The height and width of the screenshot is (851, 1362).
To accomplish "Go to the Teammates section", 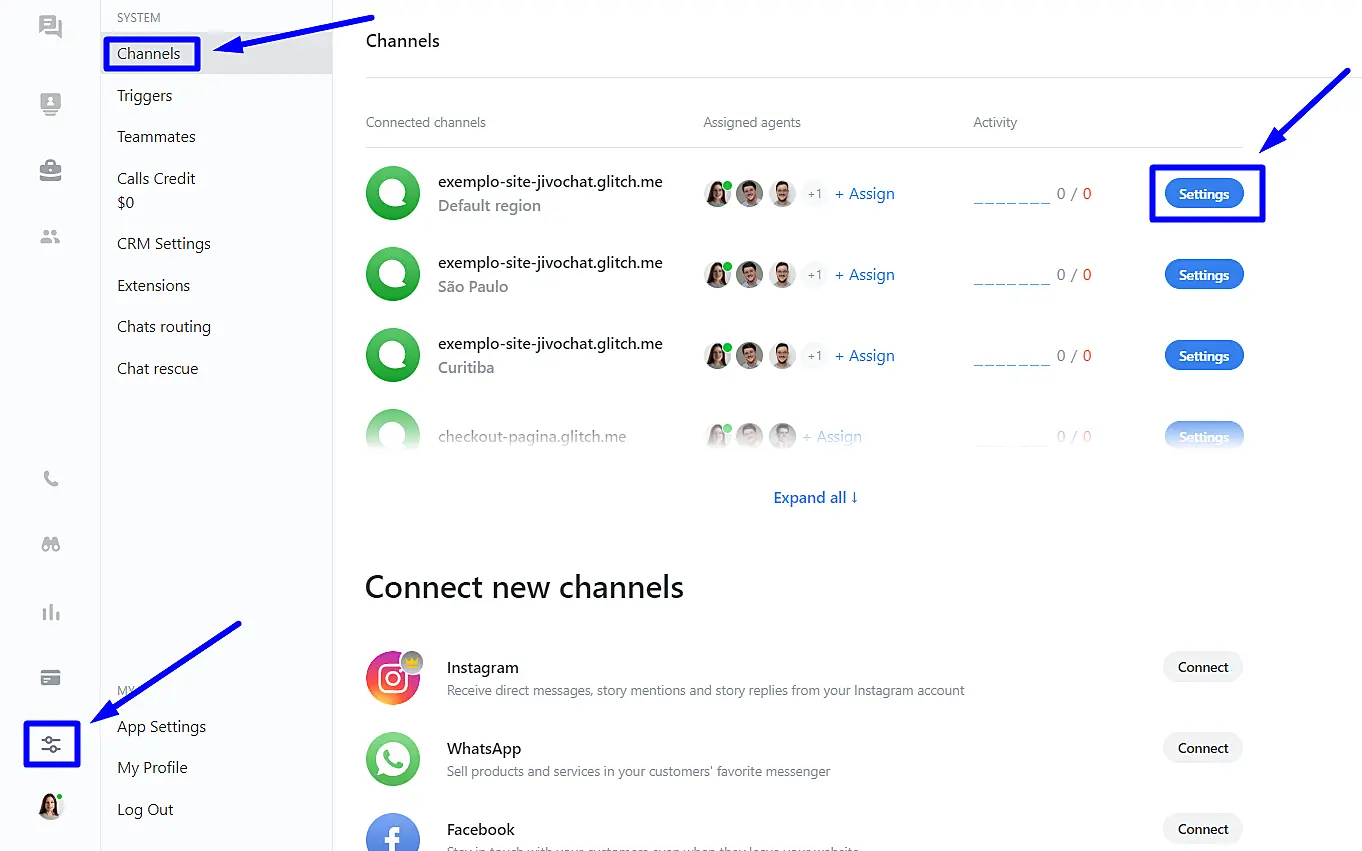I will pyautogui.click(x=156, y=137).
